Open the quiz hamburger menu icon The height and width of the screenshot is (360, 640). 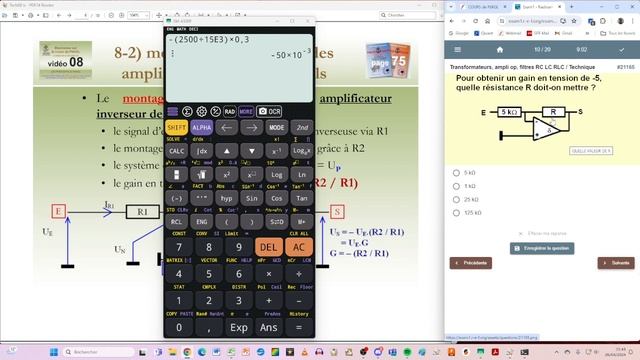pyautogui.click(x=457, y=49)
